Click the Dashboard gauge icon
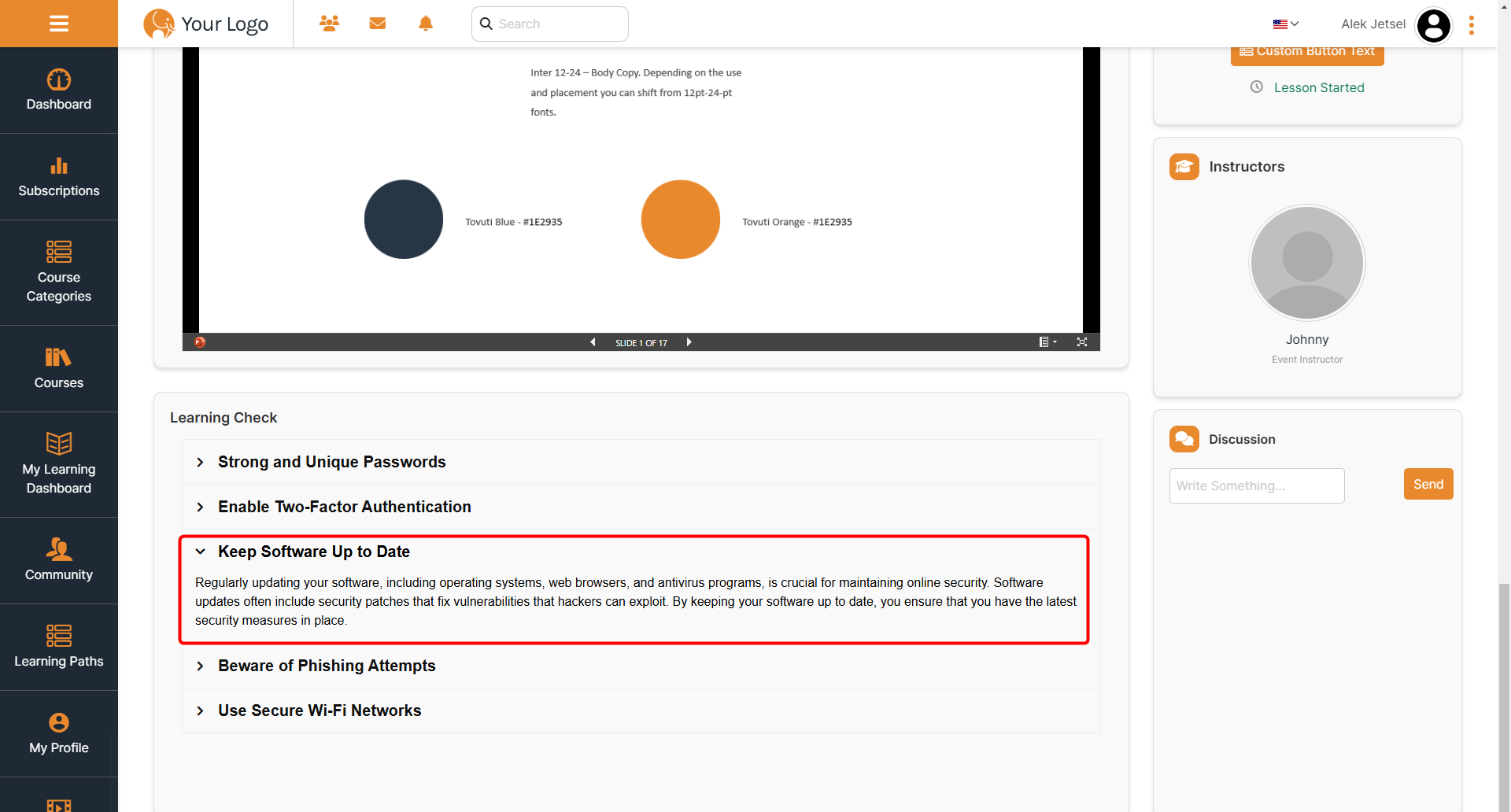 point(59,79)
